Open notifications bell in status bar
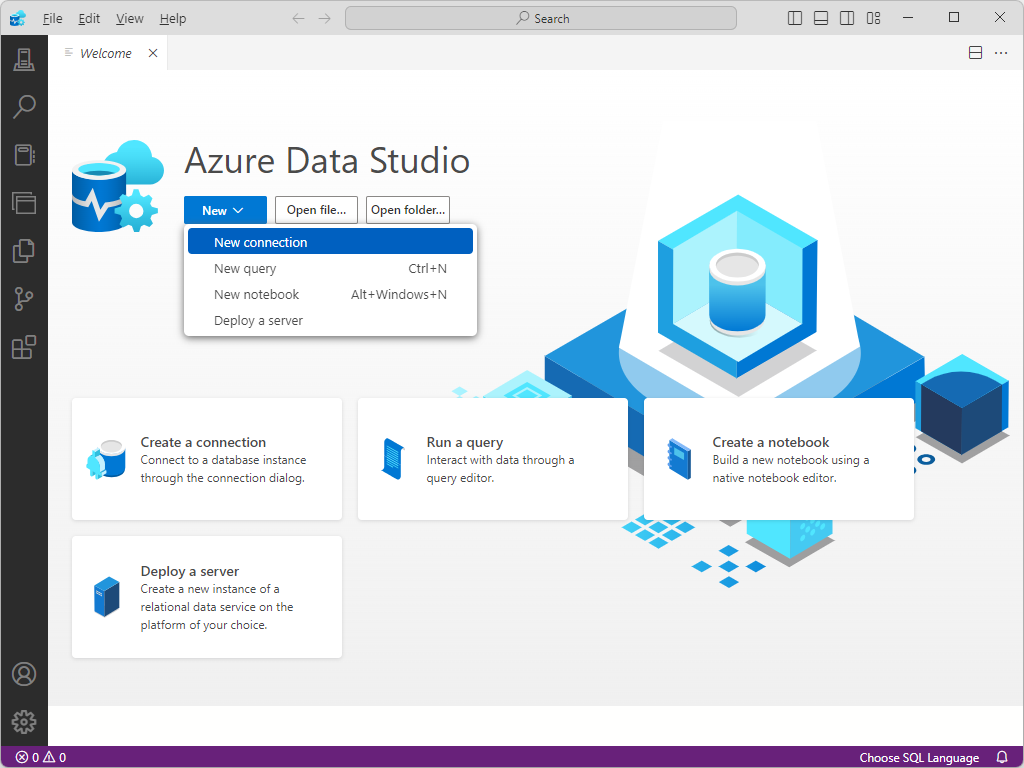Image resolution: width=1024 pixels, height=768 pixels. pyautogui.click(x=1002, y=758)
